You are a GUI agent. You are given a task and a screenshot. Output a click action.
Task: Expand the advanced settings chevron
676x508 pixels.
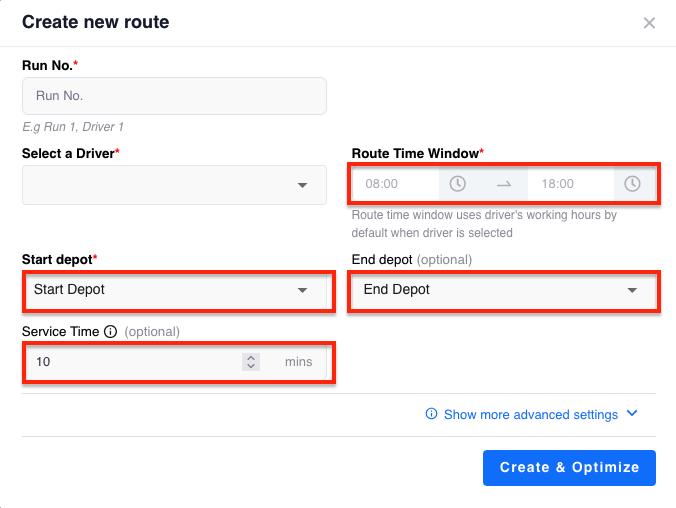pyautogui.click(x=632, y=414)
